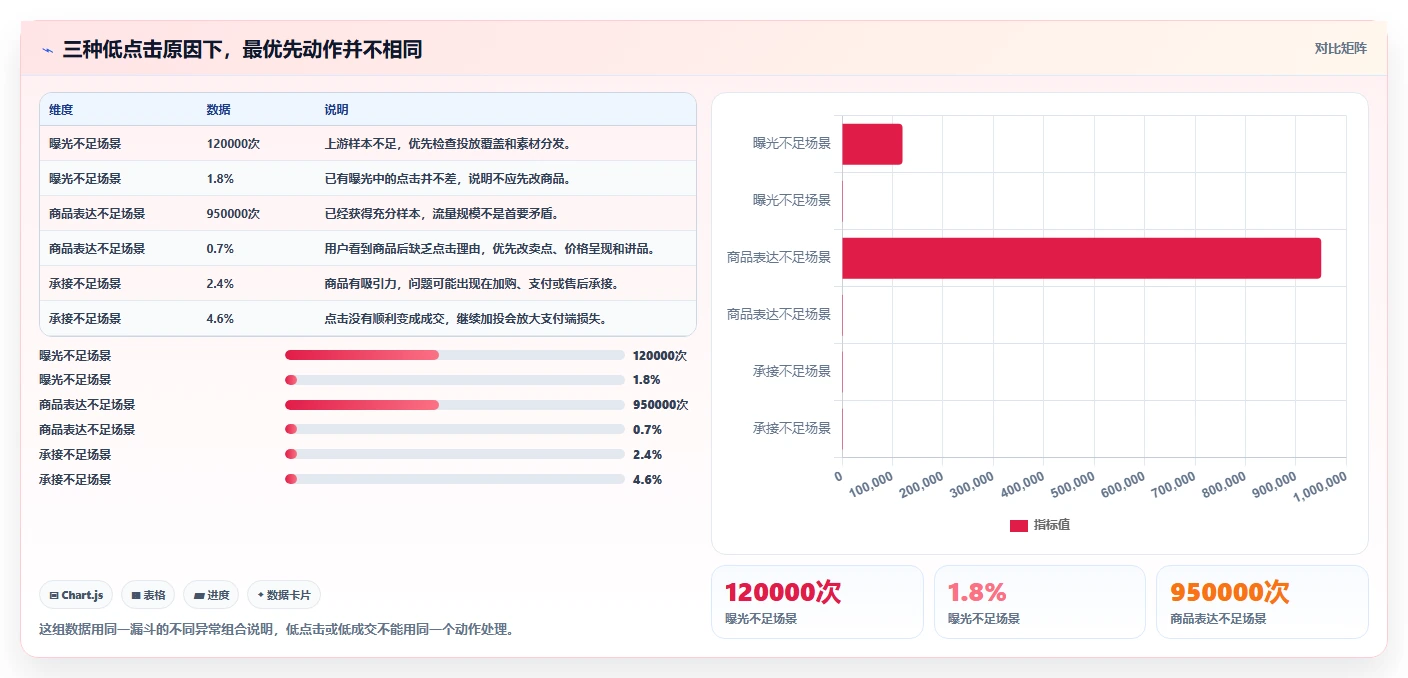Image resolution: width=1408 pixels, height=678 pixels.
Task: Select the 表格 chip
Action: 148,595
